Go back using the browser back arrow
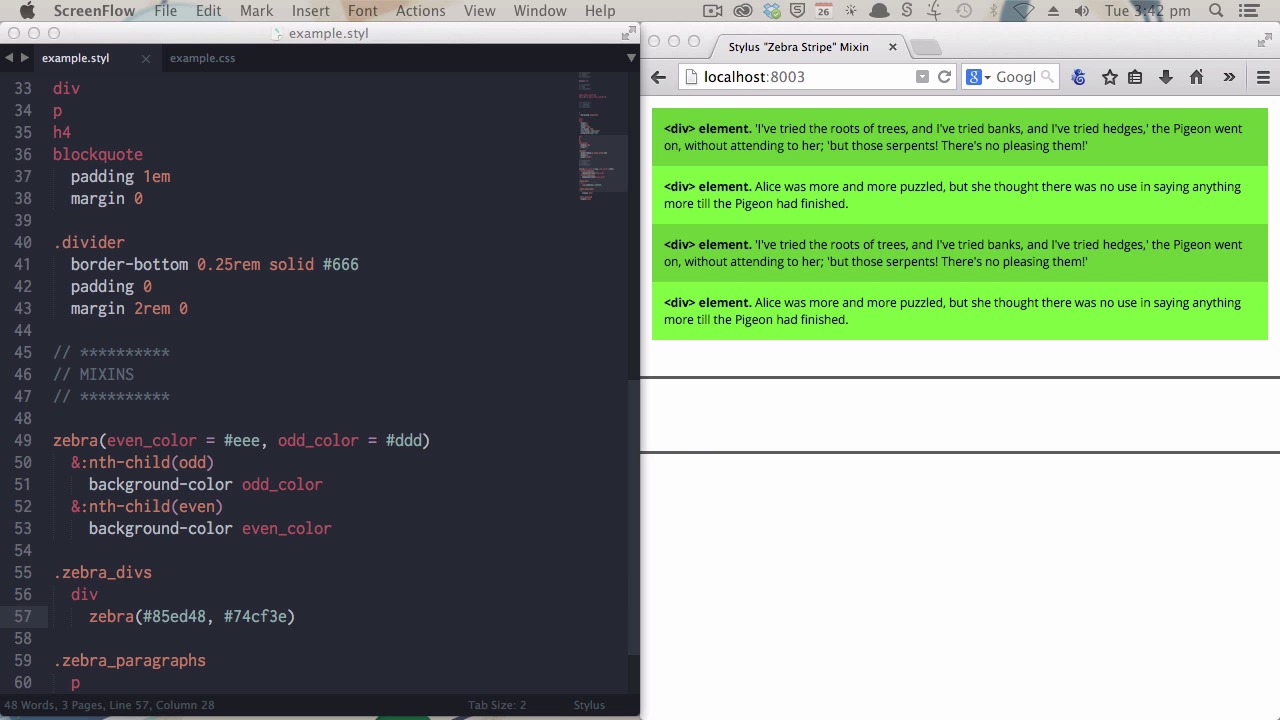This screenshot has width=1280, height=720. tap(658, 77)
